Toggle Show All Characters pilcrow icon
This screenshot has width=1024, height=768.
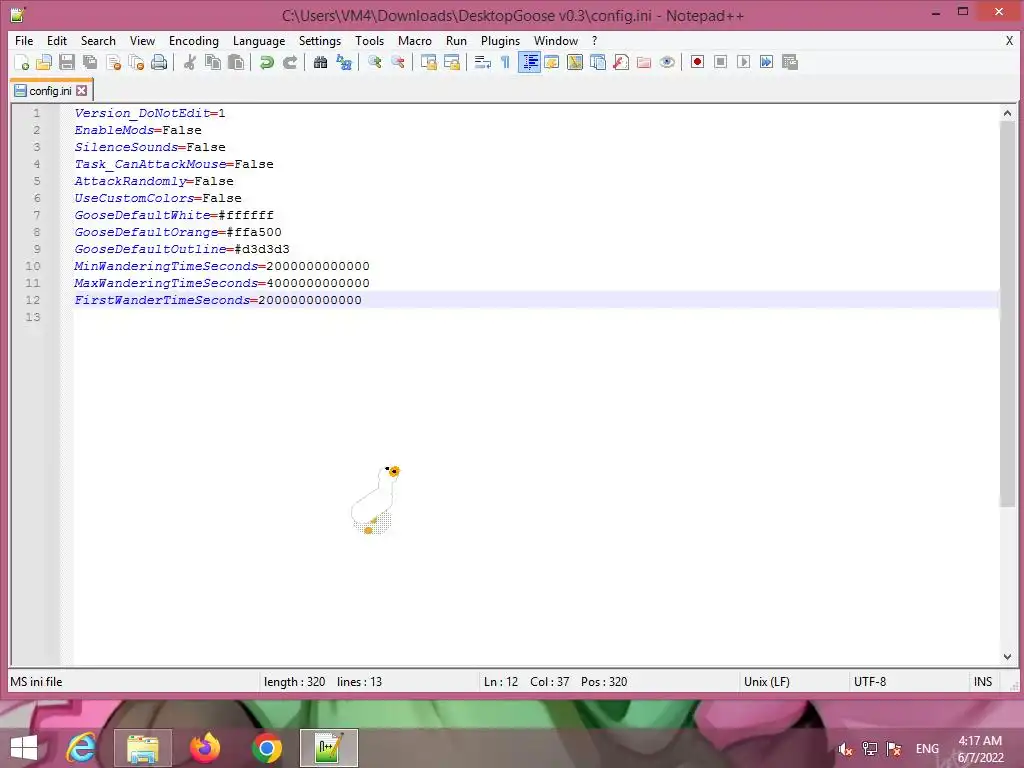point(505,62)
